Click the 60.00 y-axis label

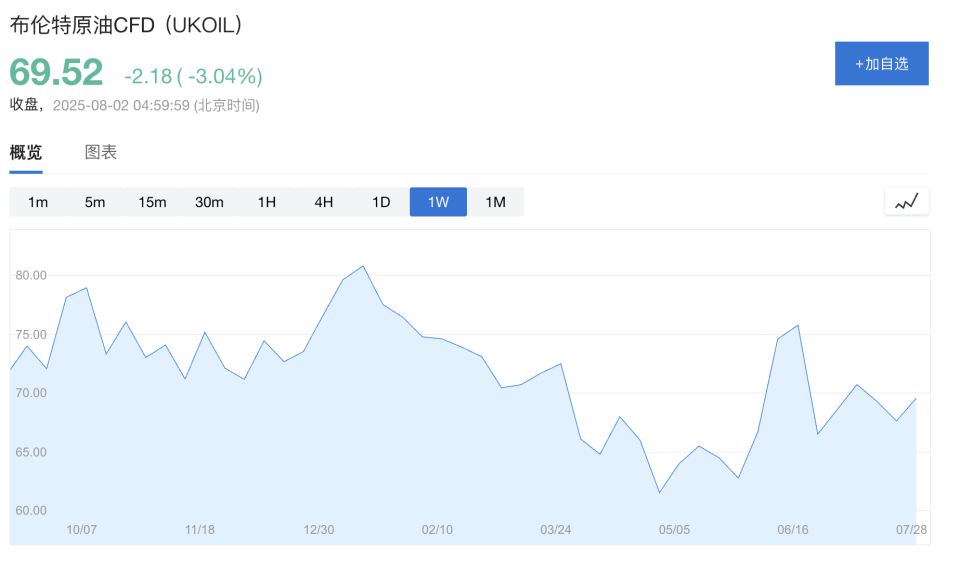pyautogui.click(x=31, y=510)
